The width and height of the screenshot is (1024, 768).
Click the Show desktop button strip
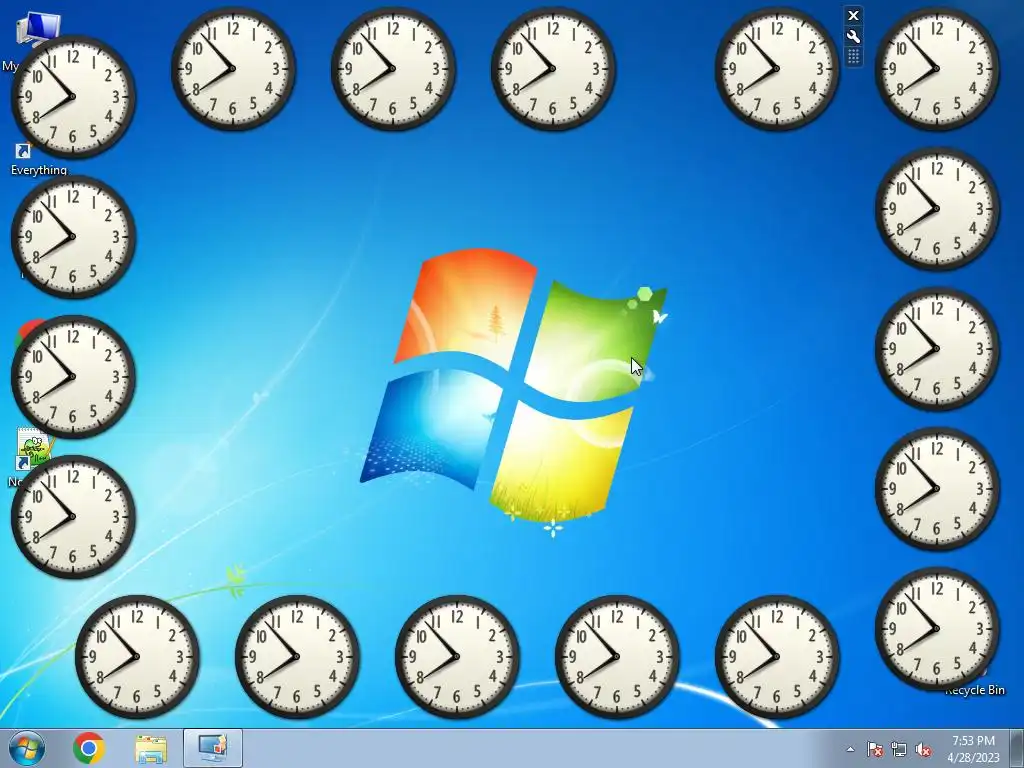click(1017, 748)
